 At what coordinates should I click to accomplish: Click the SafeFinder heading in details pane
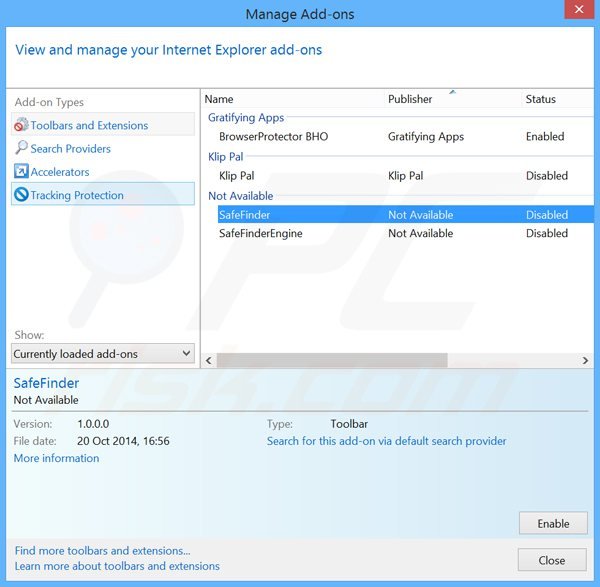(46, 383)
